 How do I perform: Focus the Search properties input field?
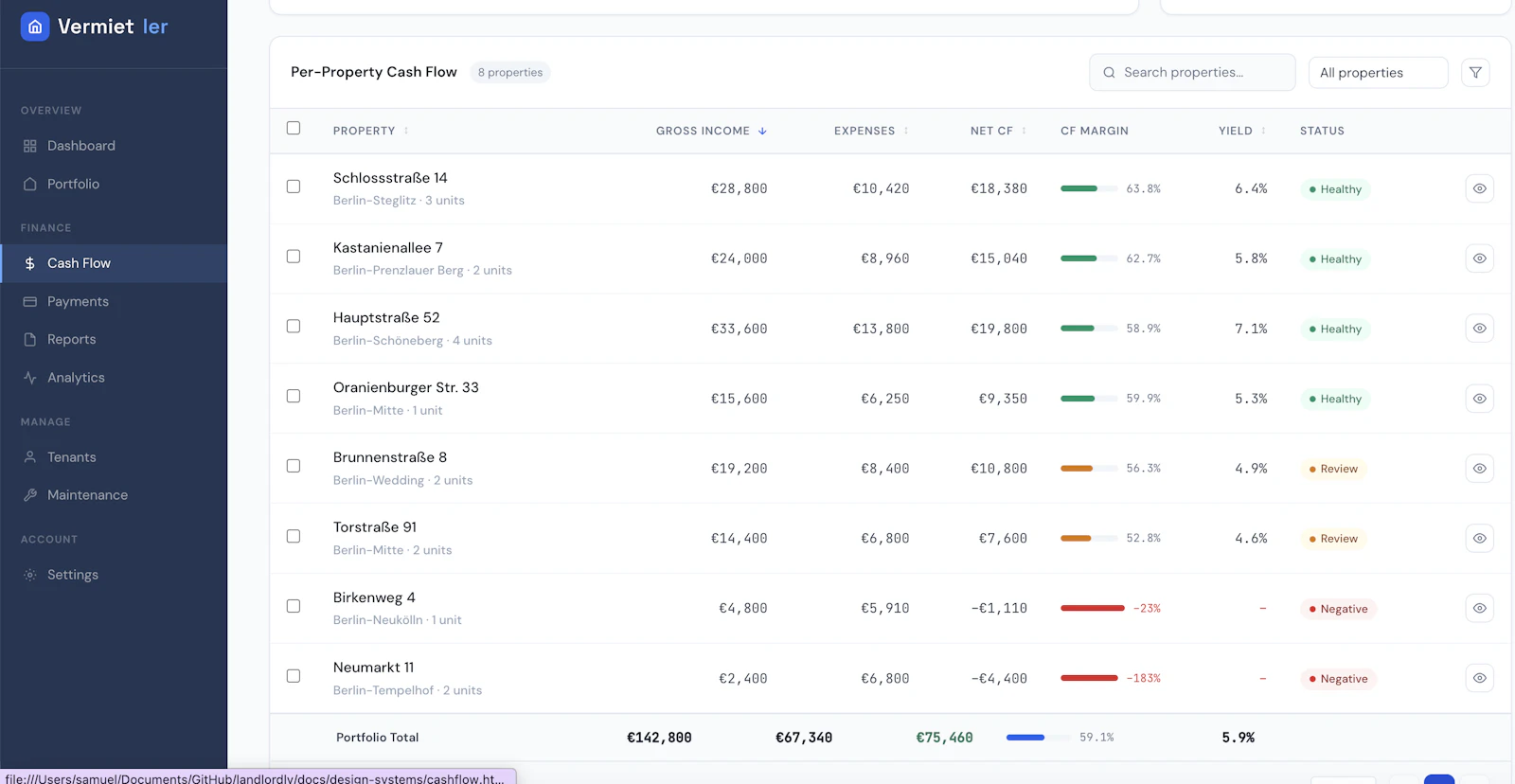1192,73
